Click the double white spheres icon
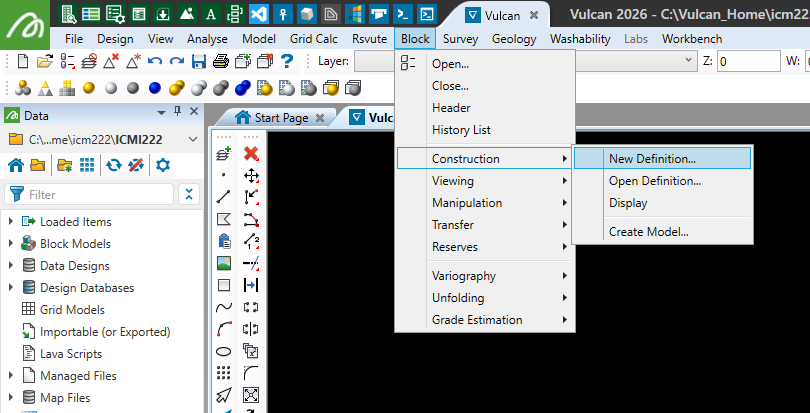810x413 pixels. [199, 88]
